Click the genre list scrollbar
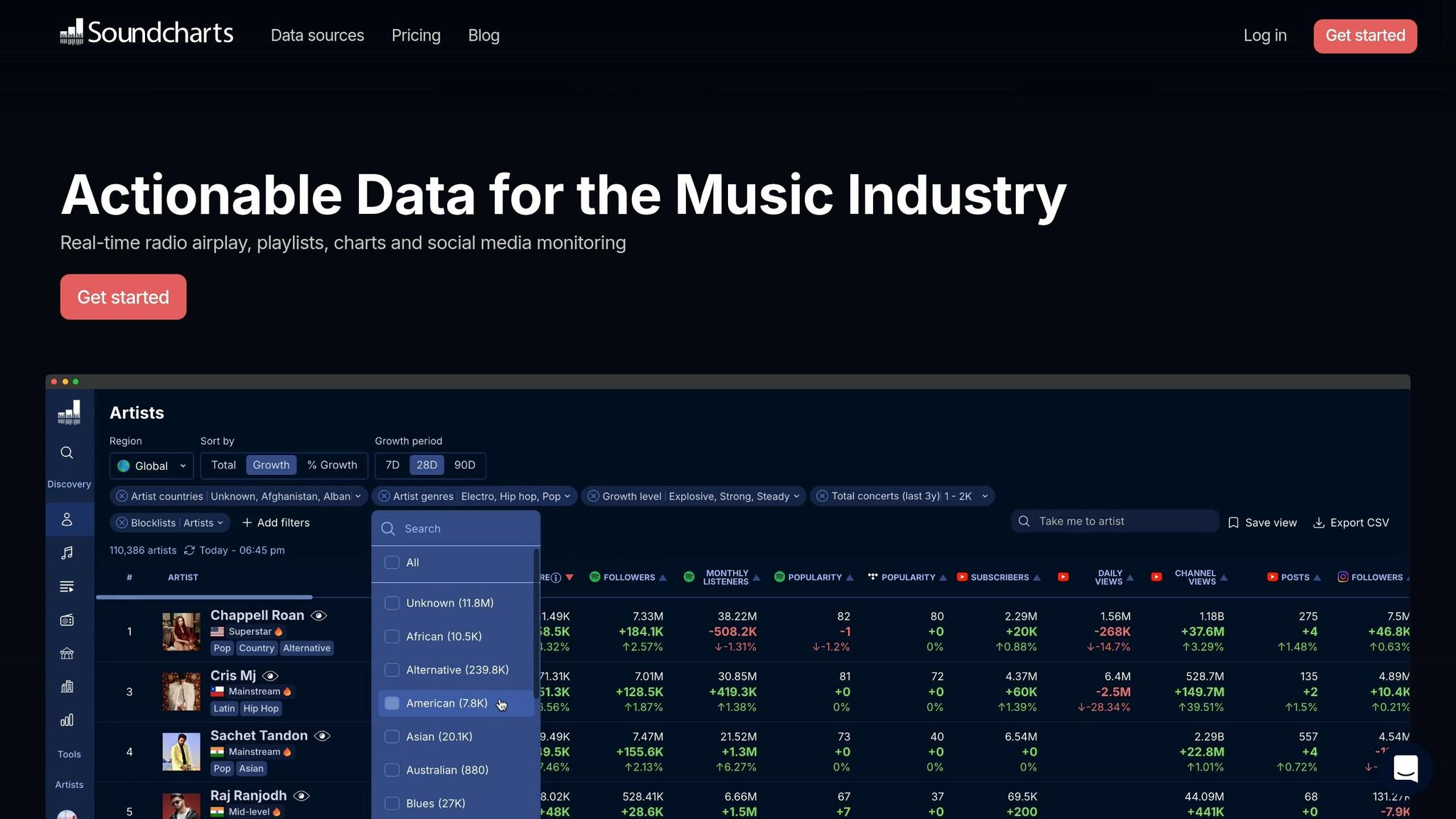This screenshot has width=1456, height=819. click(536, 622)
